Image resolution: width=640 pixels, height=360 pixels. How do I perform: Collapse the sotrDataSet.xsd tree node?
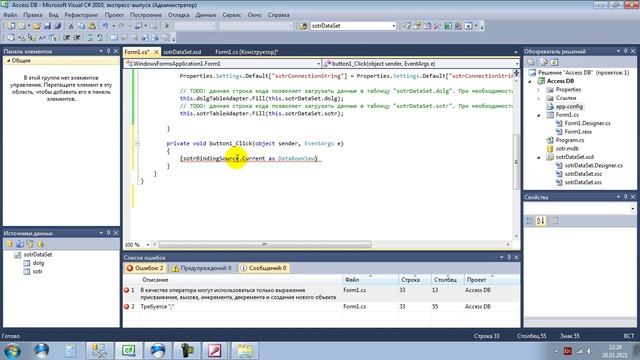539,157
